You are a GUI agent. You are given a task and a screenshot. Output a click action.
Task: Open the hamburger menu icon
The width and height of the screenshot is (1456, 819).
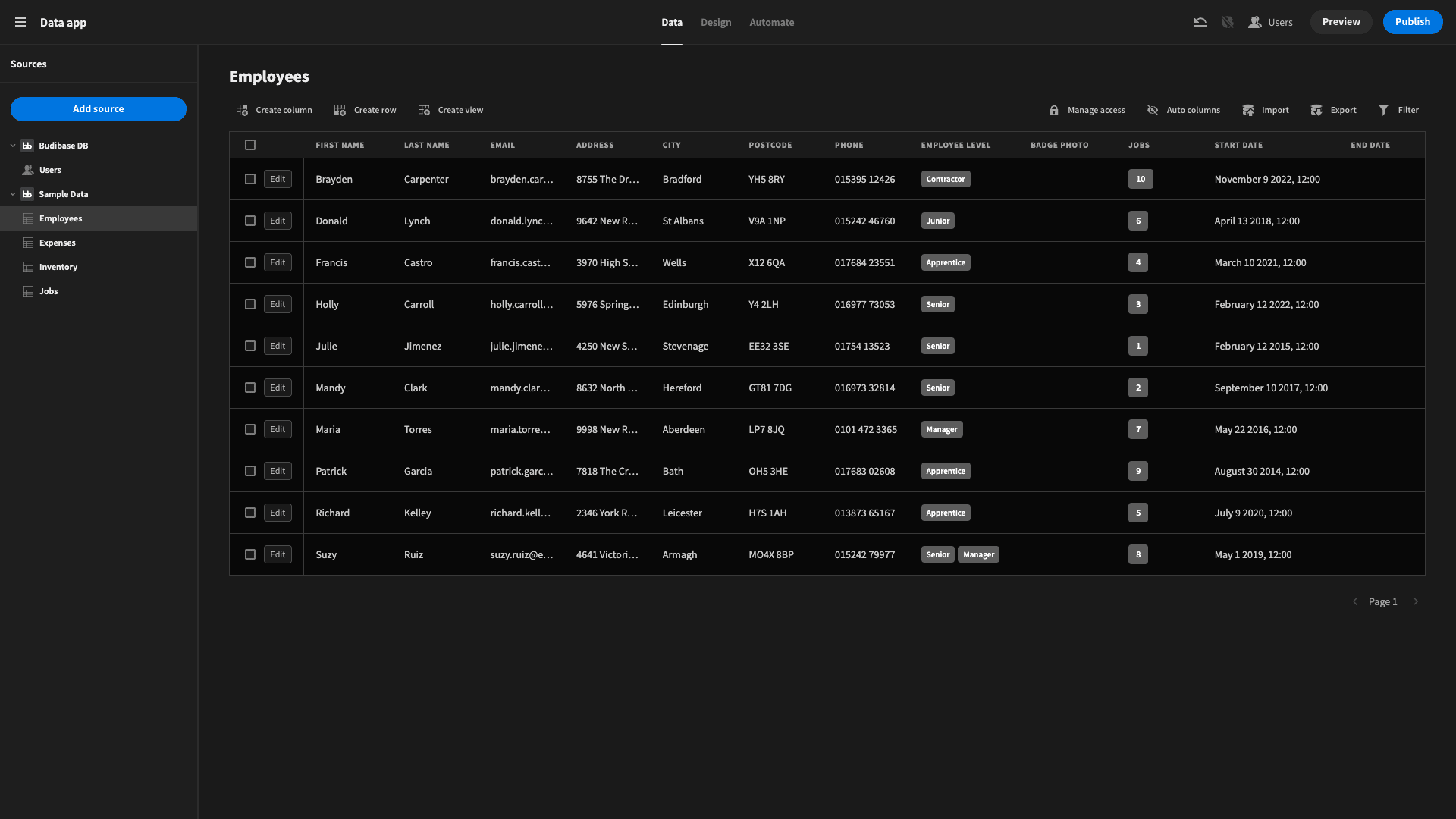coord(20,23)
